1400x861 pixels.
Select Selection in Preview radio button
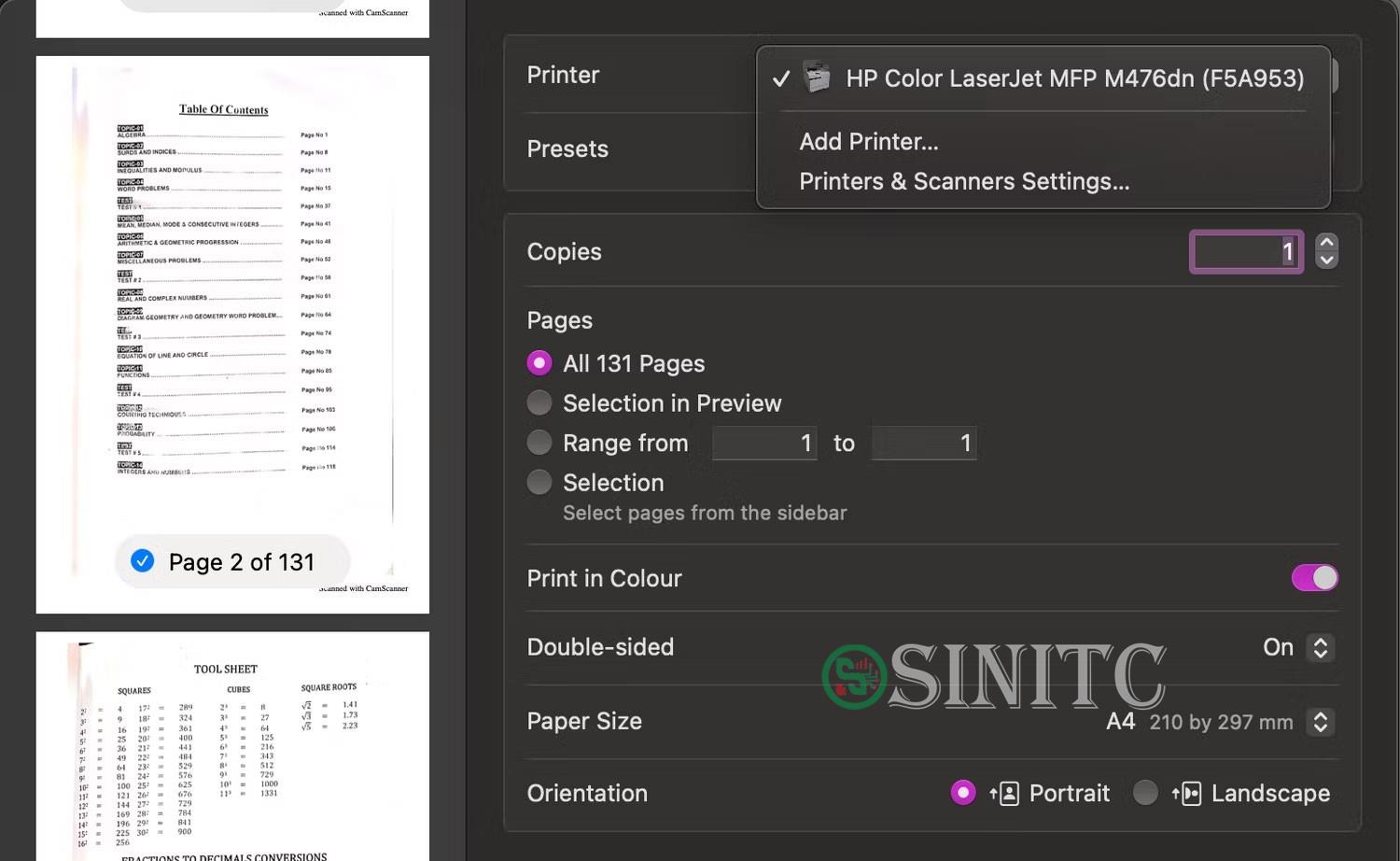click(x=539, y=403)
